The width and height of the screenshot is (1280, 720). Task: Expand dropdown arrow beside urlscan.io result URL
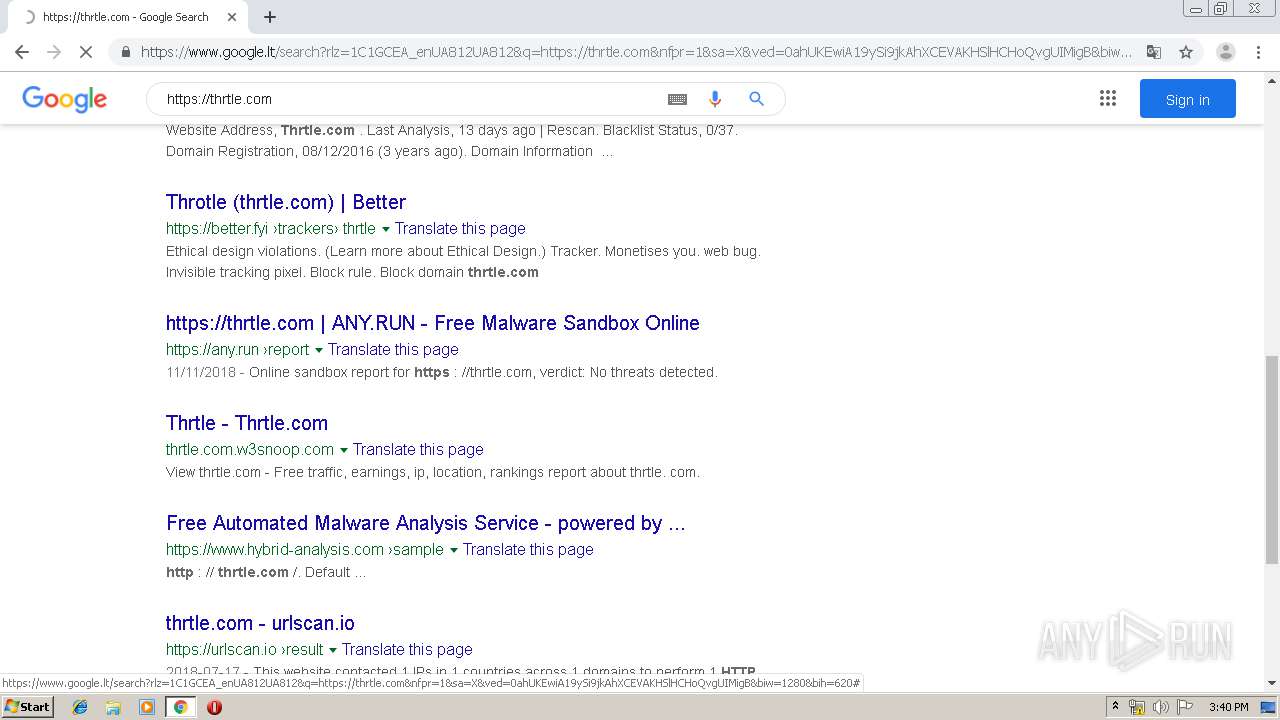[x=333, y=650]
